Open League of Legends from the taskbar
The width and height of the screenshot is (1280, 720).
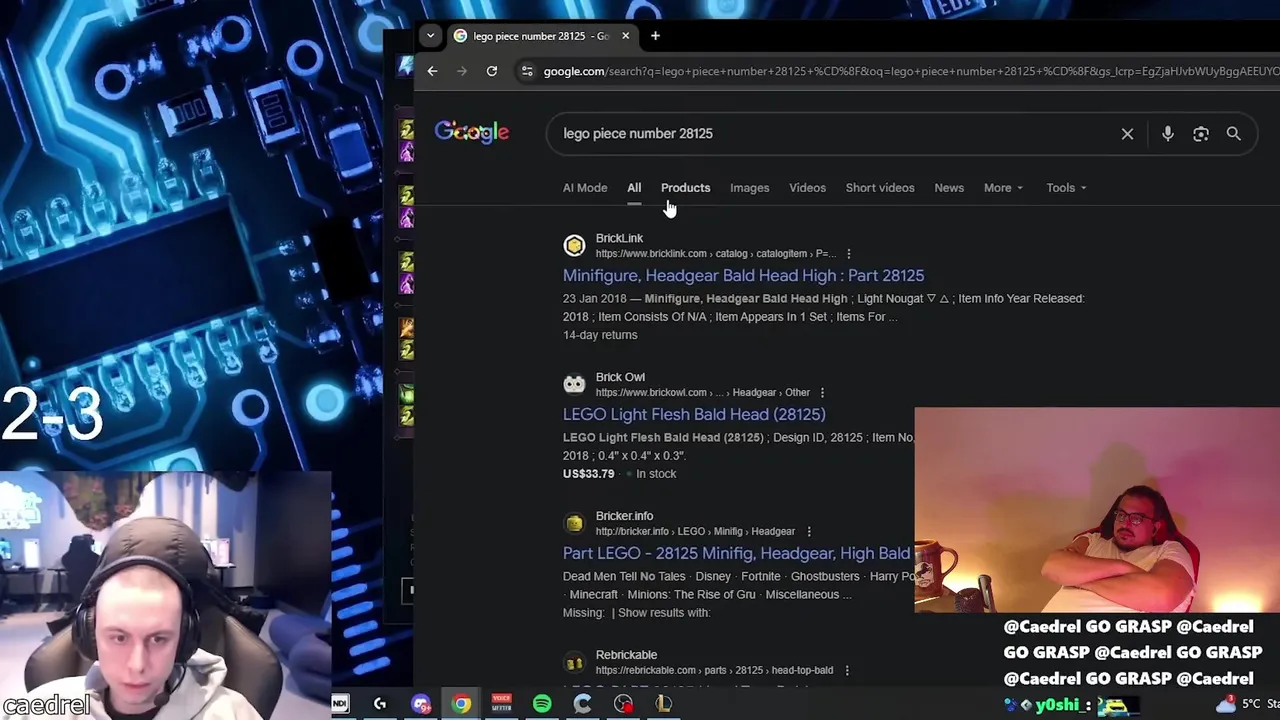(663, 704)
